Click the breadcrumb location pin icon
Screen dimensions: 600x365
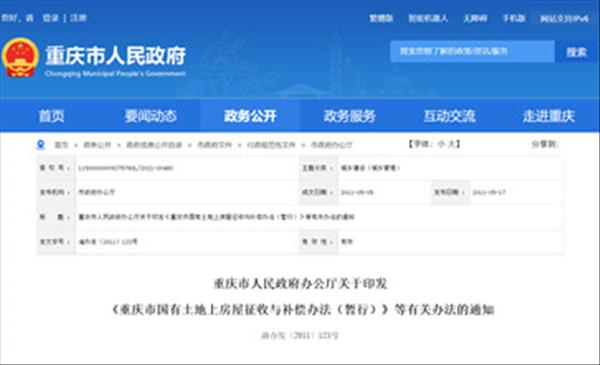[41, 145]
